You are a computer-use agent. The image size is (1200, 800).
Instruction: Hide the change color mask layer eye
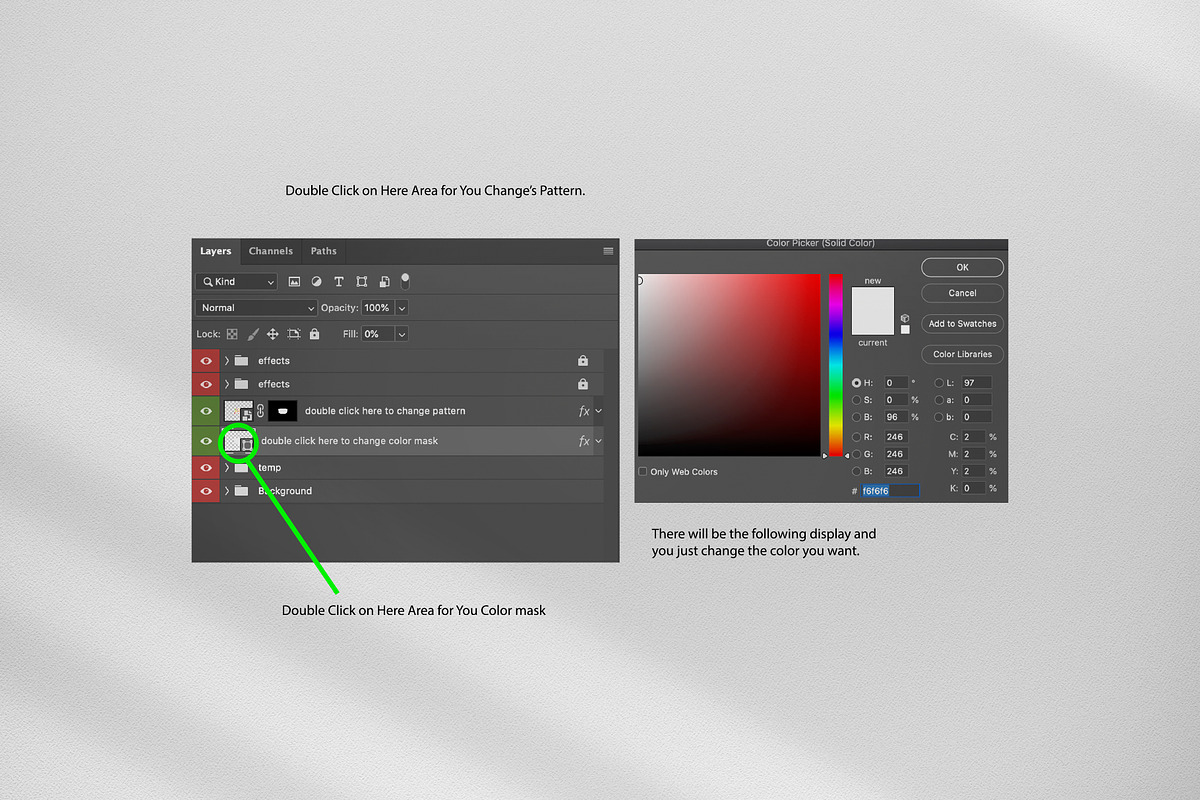206,441
